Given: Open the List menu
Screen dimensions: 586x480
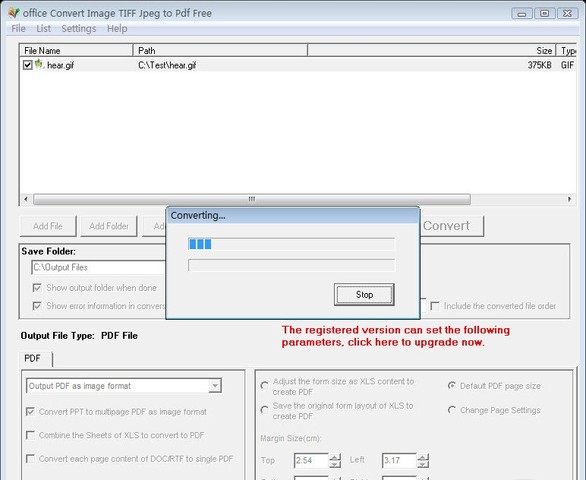Looking at the screenshot, I should pos(43,28).
